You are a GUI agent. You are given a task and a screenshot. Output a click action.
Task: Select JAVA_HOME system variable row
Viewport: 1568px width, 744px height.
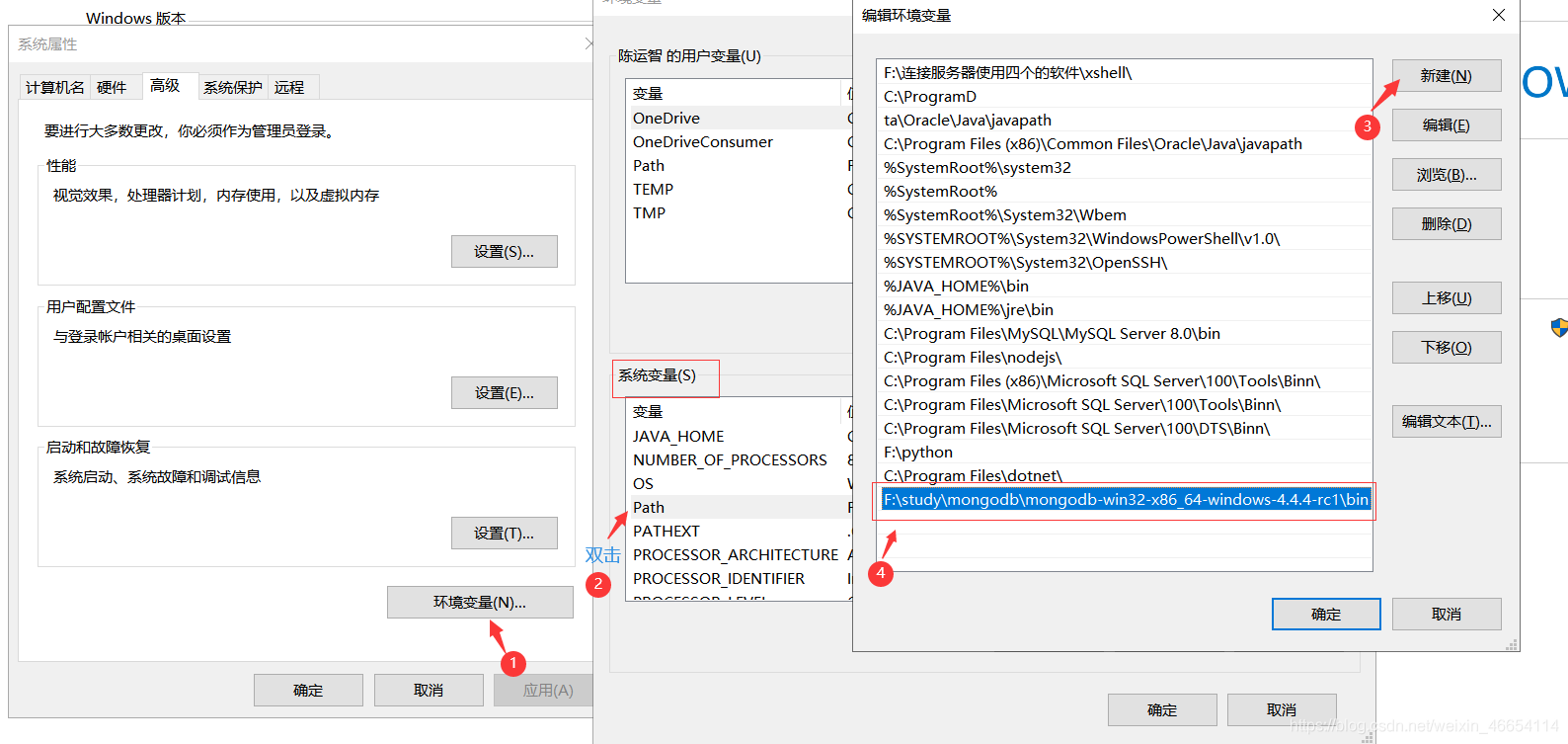tap(739, 437)
